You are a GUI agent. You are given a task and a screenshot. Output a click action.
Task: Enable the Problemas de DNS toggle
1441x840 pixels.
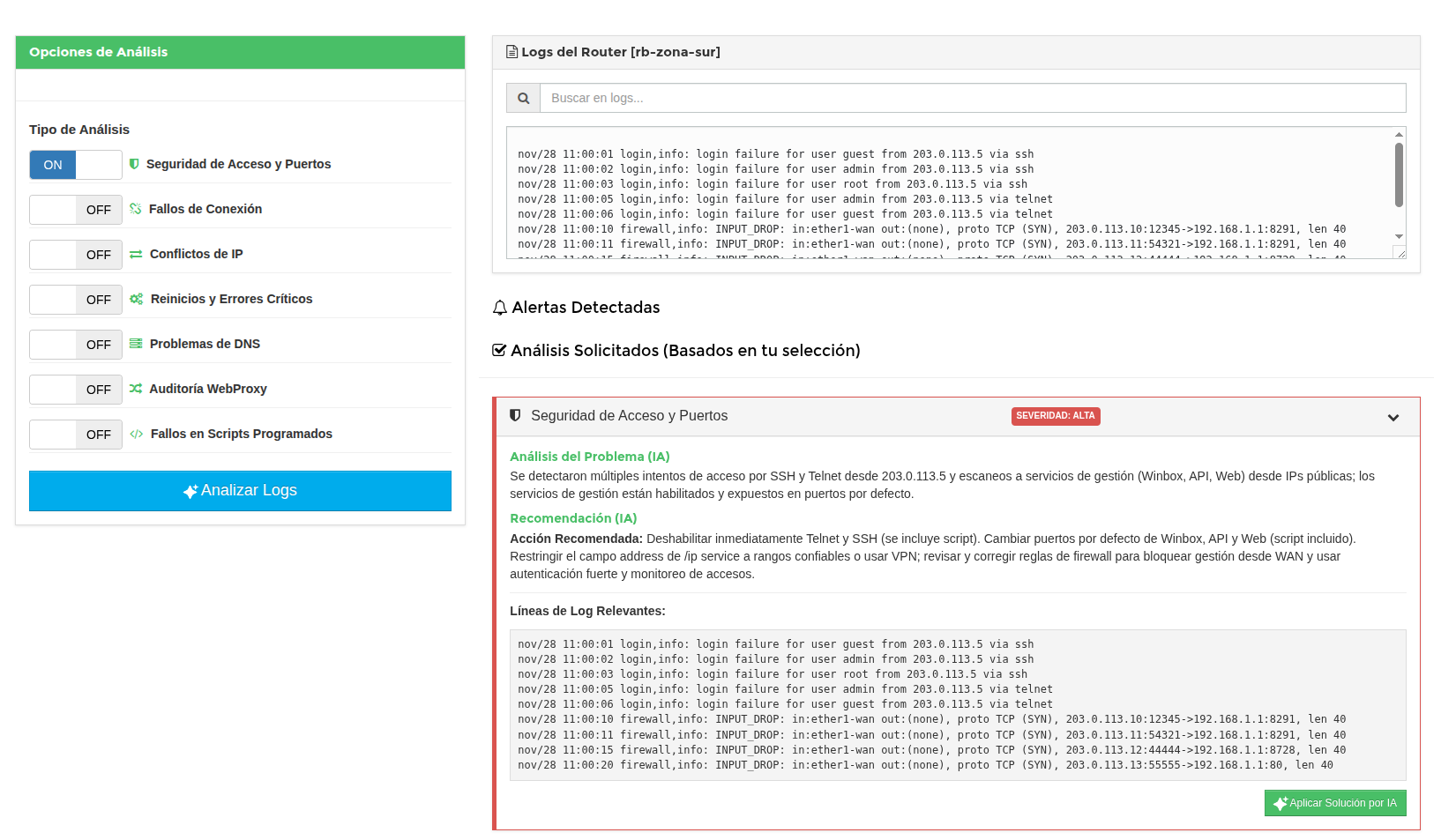click(76, 345)
